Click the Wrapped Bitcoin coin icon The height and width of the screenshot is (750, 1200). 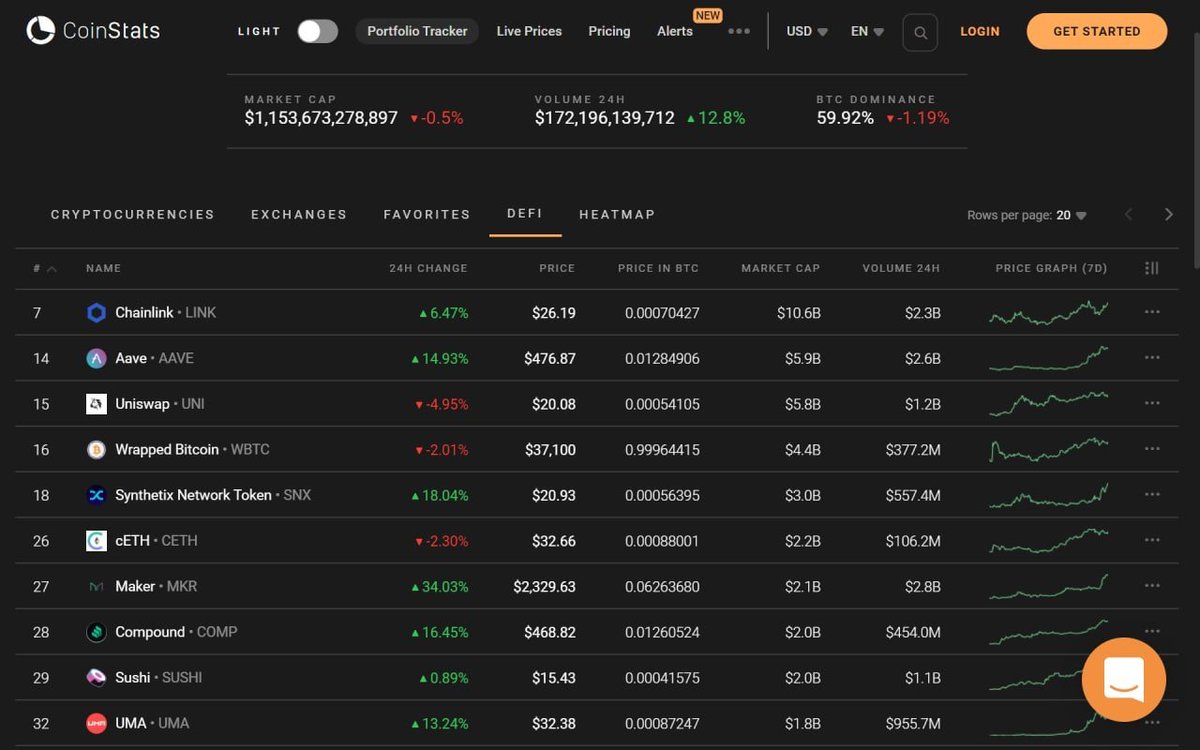[96, 450]
